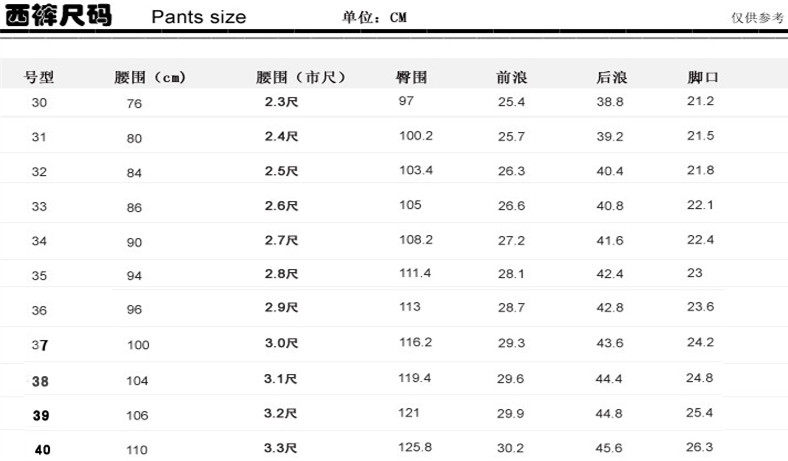Click the 号型 column header

[x=39, y=77]
